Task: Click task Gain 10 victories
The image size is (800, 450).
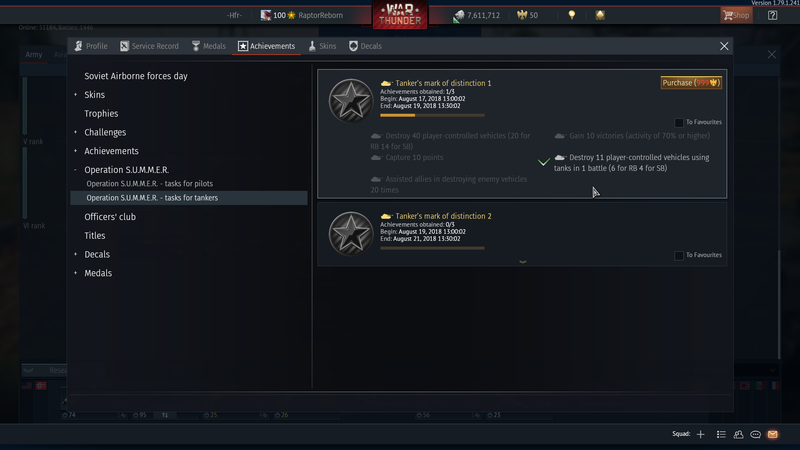Action: [632, 136]
